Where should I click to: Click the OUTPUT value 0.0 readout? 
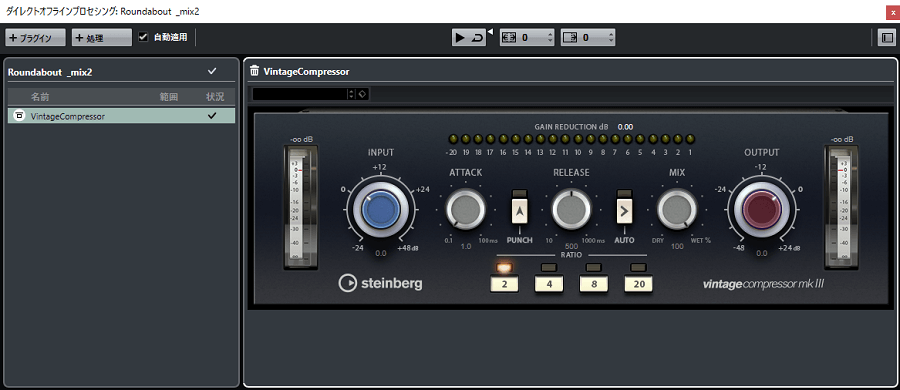[762, 253]
